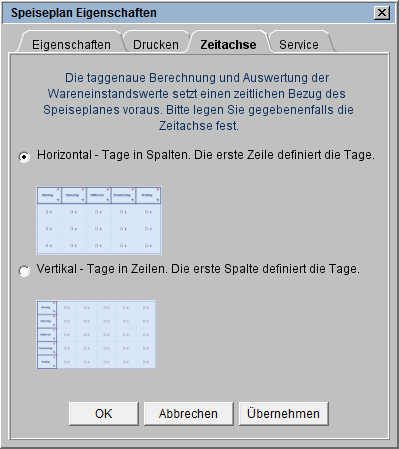Click the middle day header in horizontal preview

[99, 195]
